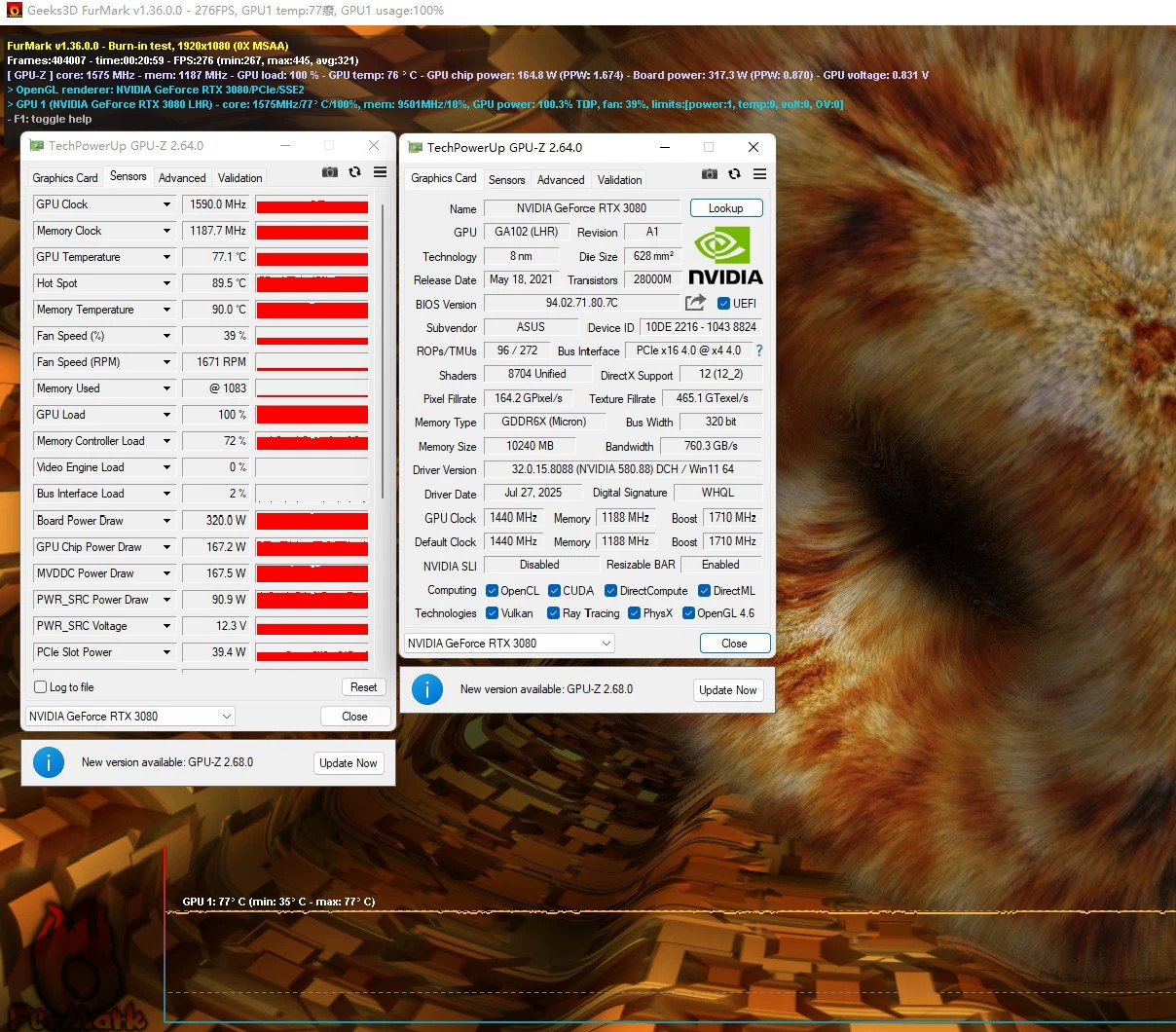
Task: Click Close button in Graphics Card window
Action: pyautogui.click(x=735, y=643)
